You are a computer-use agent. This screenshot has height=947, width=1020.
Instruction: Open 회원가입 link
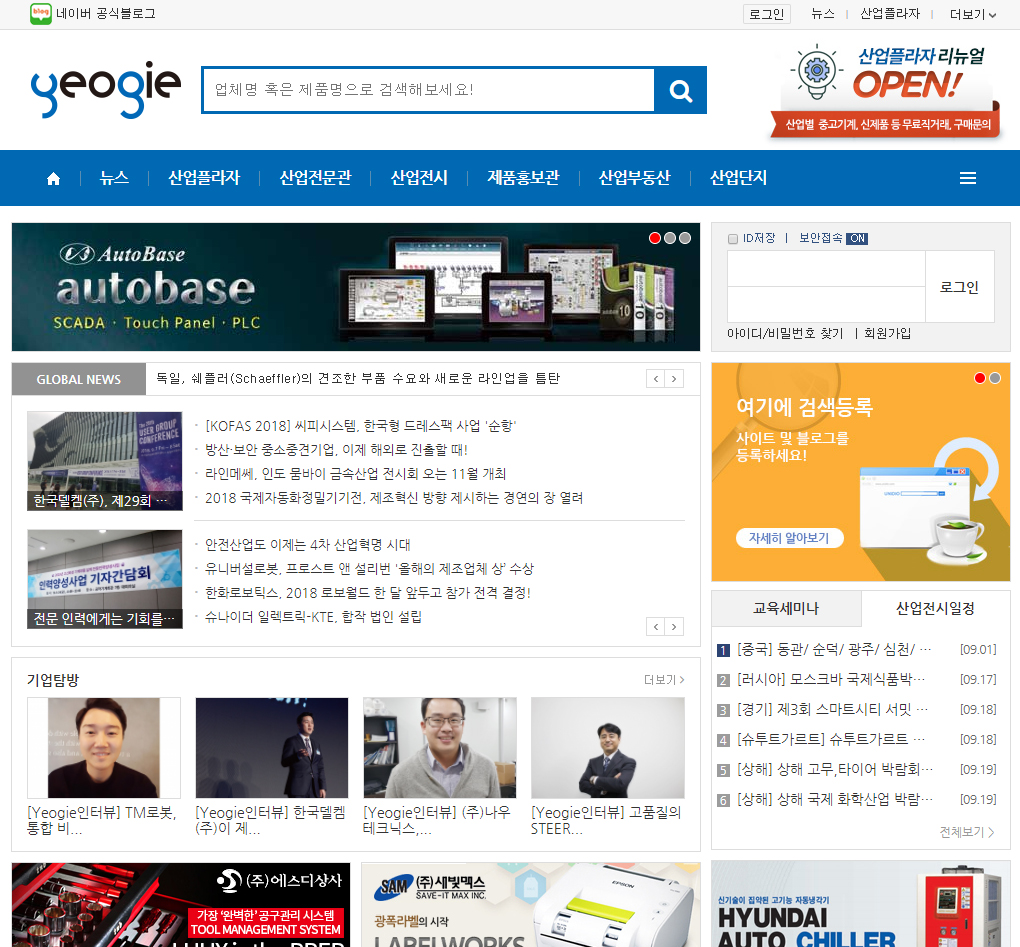click(x=887, y=334)
